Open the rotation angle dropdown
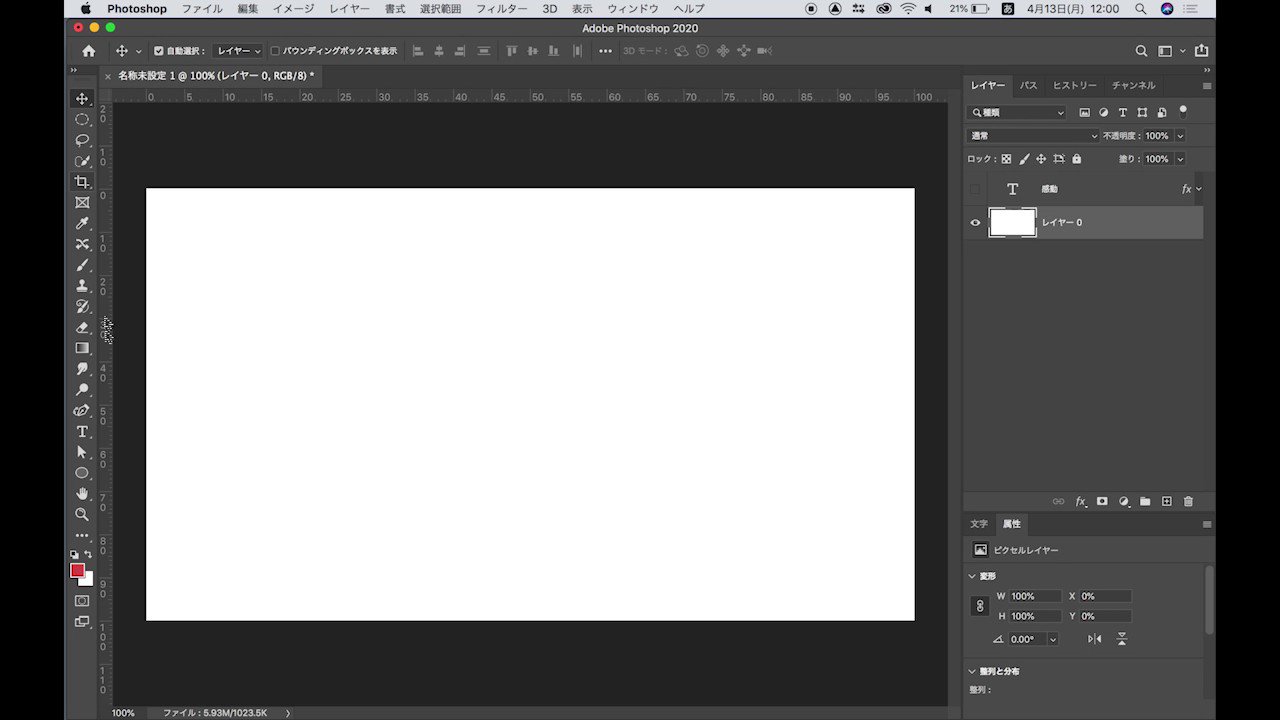 pyautogui.click(x=1053, y=639)
